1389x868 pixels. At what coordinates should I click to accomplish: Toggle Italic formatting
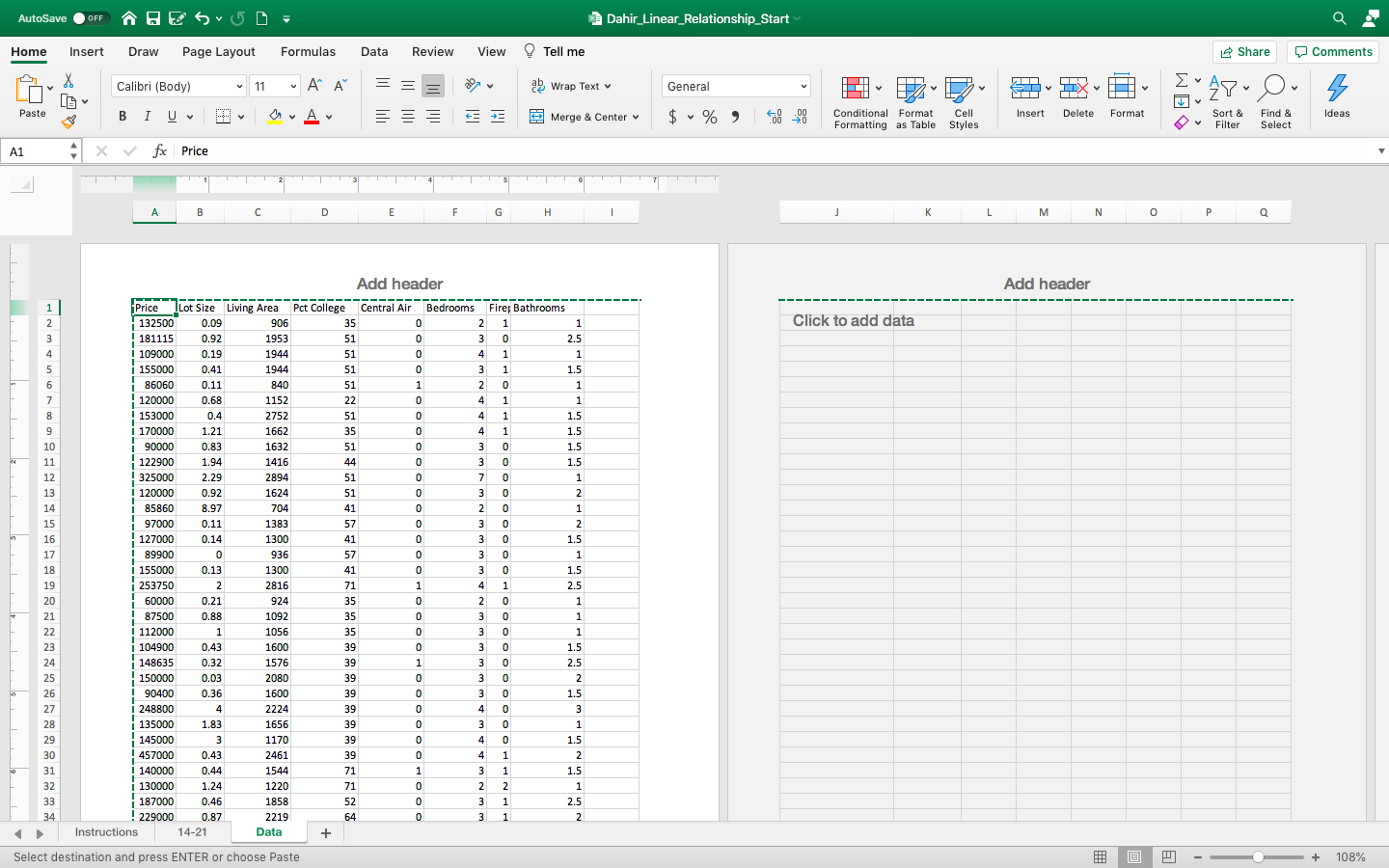coord(147,117)
